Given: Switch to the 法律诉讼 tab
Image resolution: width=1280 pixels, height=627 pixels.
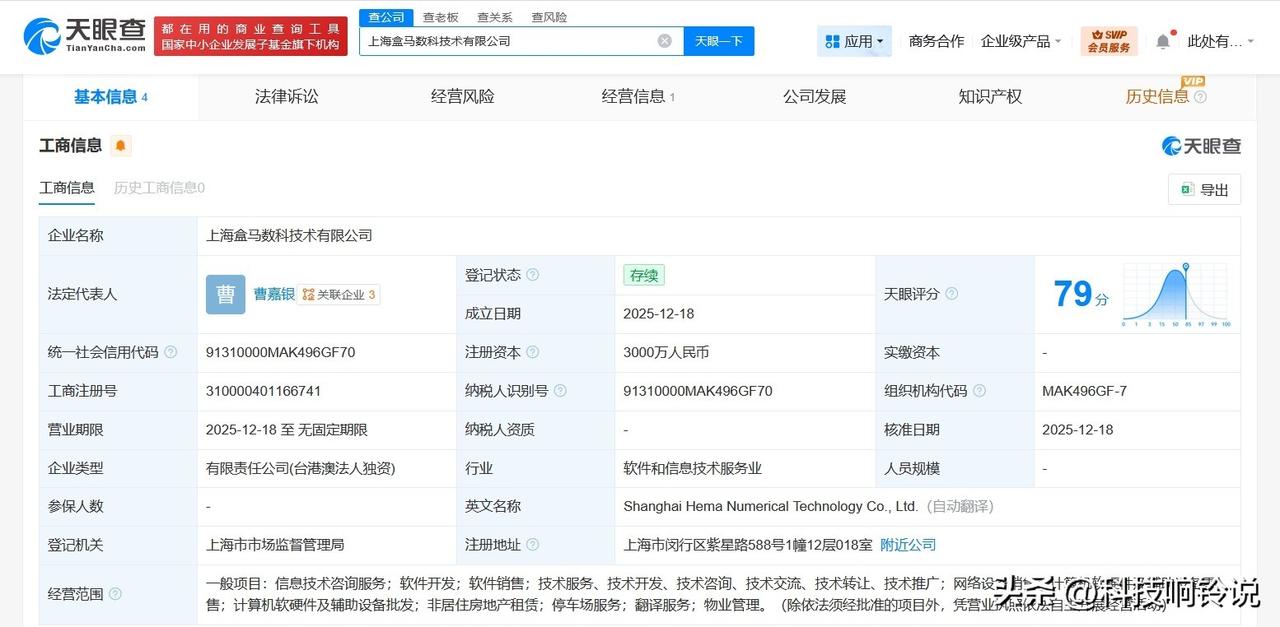Looking at the screenshot, I should pos(285,96).
